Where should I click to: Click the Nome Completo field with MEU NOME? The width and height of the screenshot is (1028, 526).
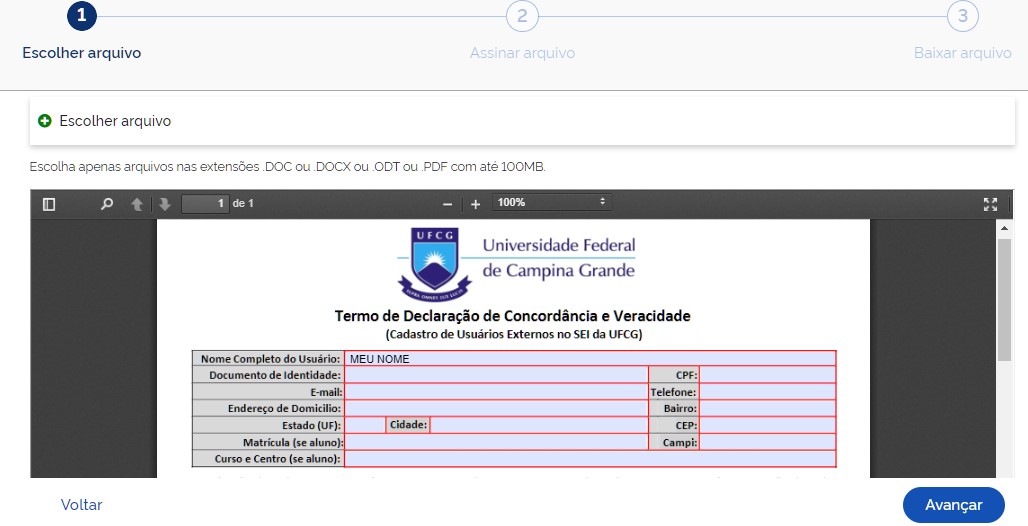(x=590, y=359)
